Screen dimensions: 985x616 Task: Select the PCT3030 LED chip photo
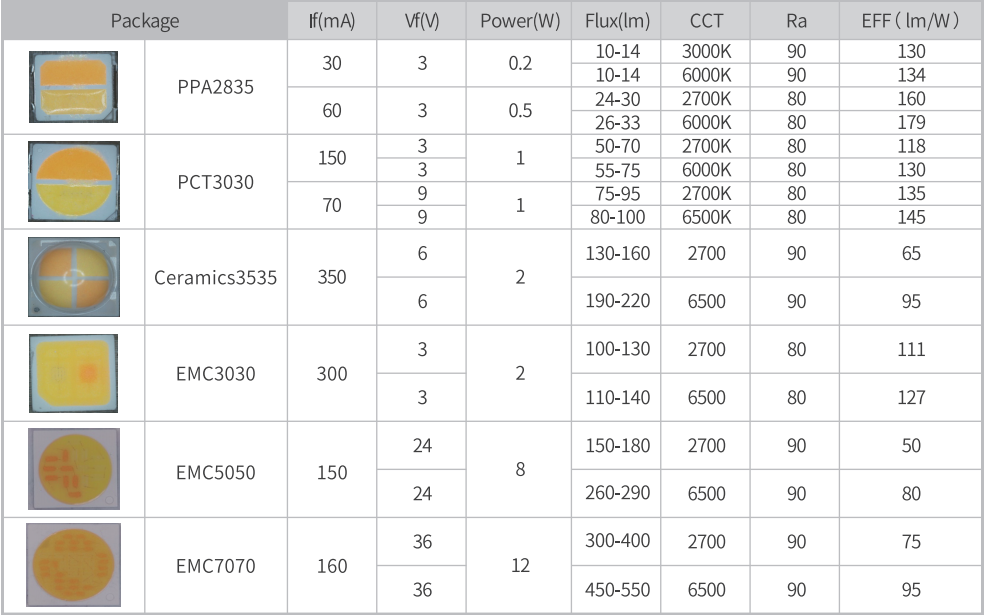coord(74,183)
